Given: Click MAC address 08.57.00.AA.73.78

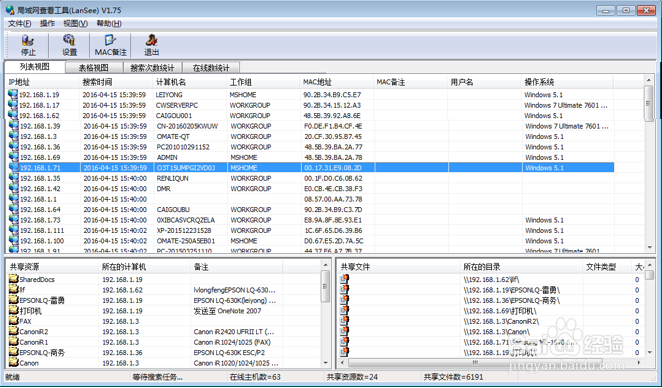Looking at the screenshot, I should click(x=333, y=199).
